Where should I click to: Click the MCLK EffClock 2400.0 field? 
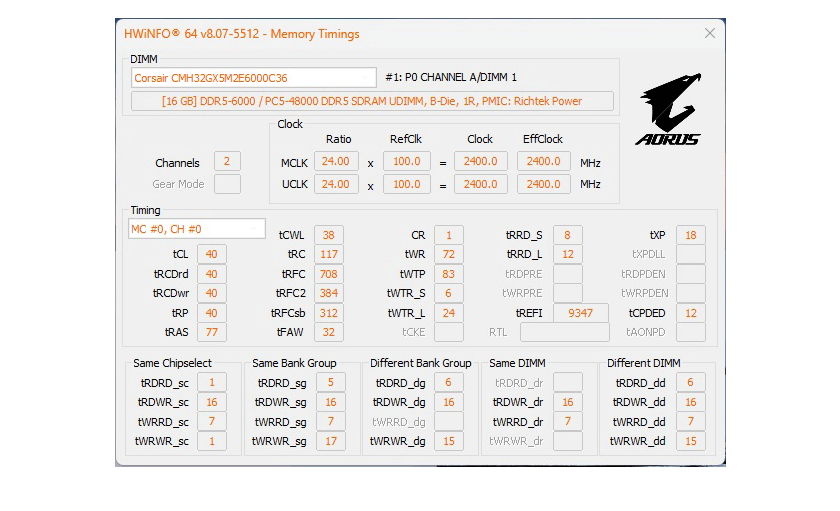tap(543, 162)
